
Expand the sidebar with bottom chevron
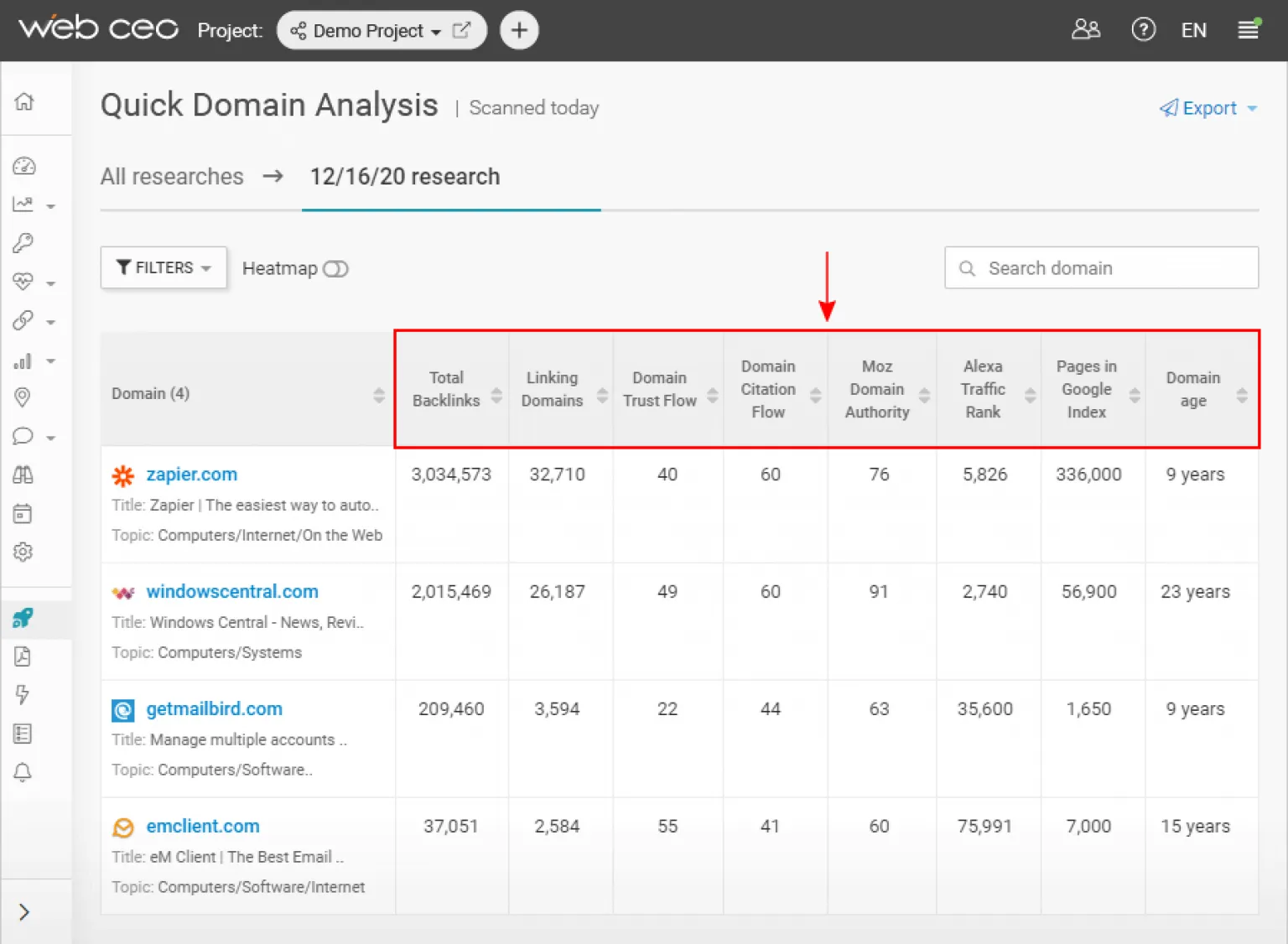click(24, 912)
